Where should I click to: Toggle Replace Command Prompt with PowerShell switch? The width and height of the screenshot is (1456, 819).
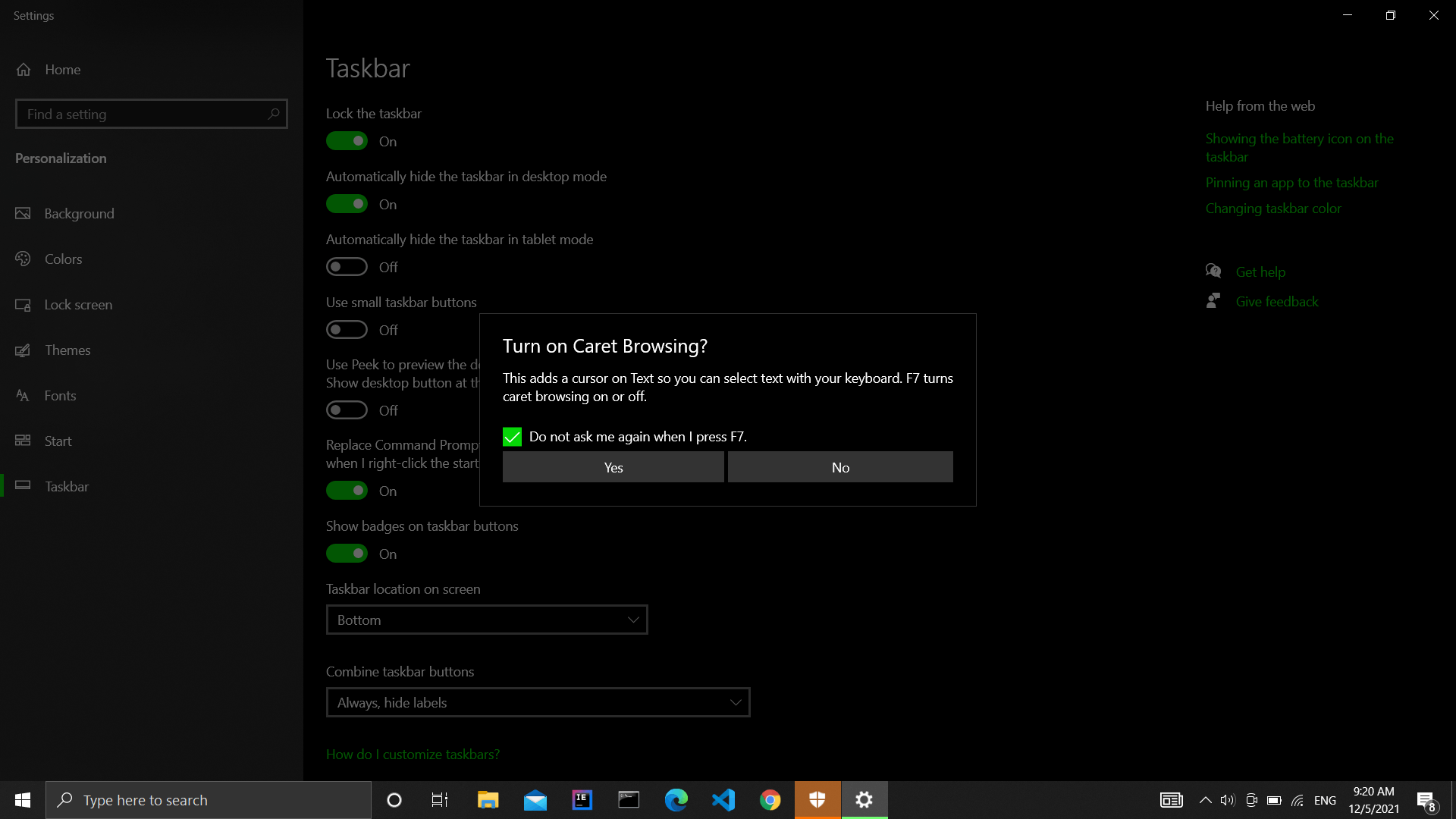click(347, 491)
